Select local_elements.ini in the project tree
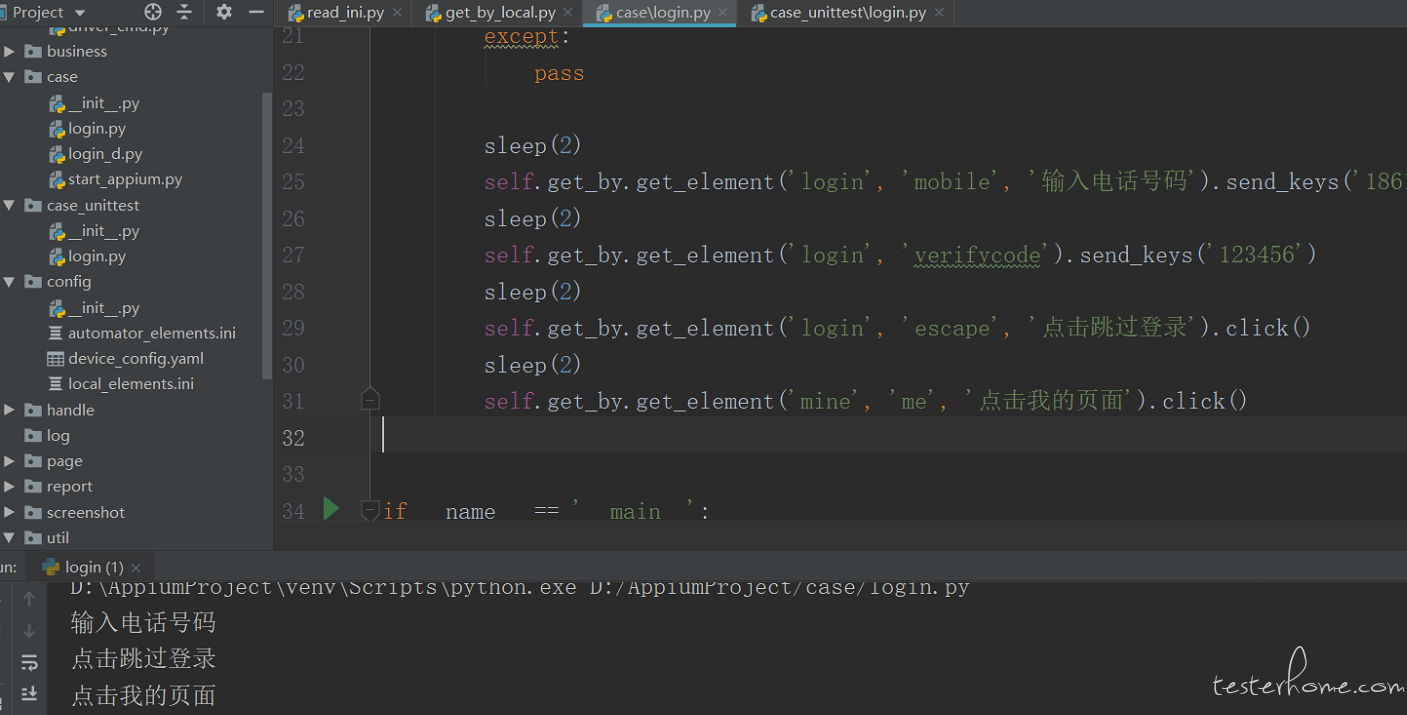 pyautogui.click(x=131, y=384)
